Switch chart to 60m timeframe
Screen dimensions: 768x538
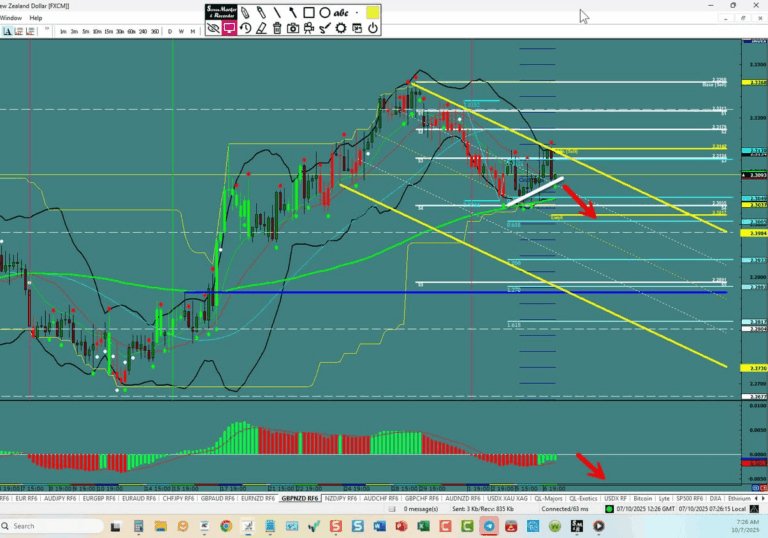pos(131,31)
